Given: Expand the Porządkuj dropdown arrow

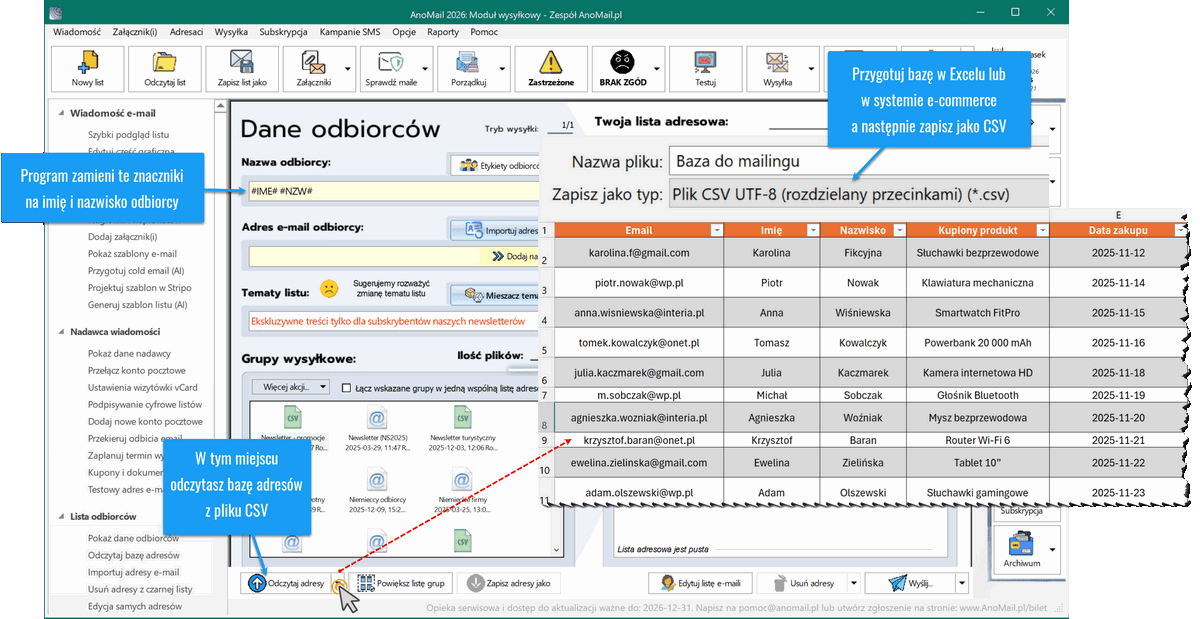Looking at the screenshot, I should (x=503, y=70).
